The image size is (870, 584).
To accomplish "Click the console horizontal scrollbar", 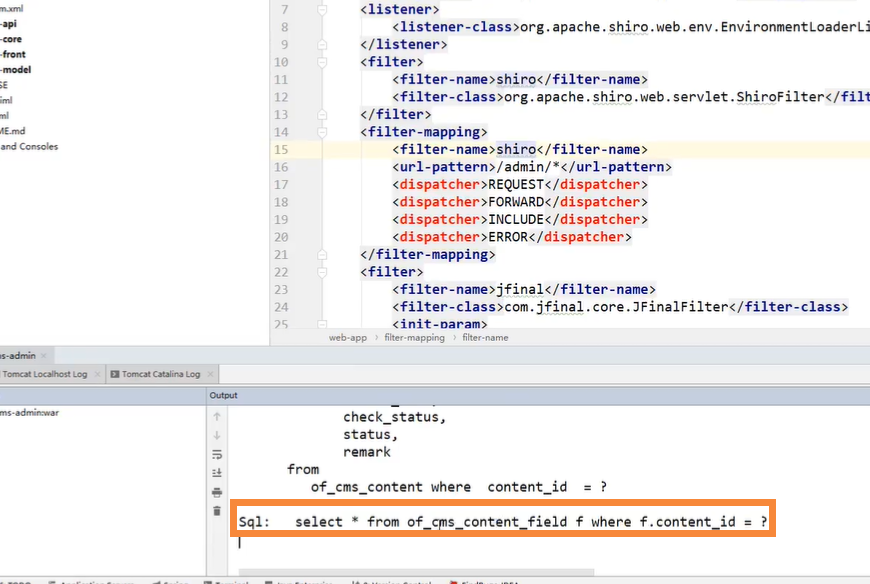I will [416, 572].
